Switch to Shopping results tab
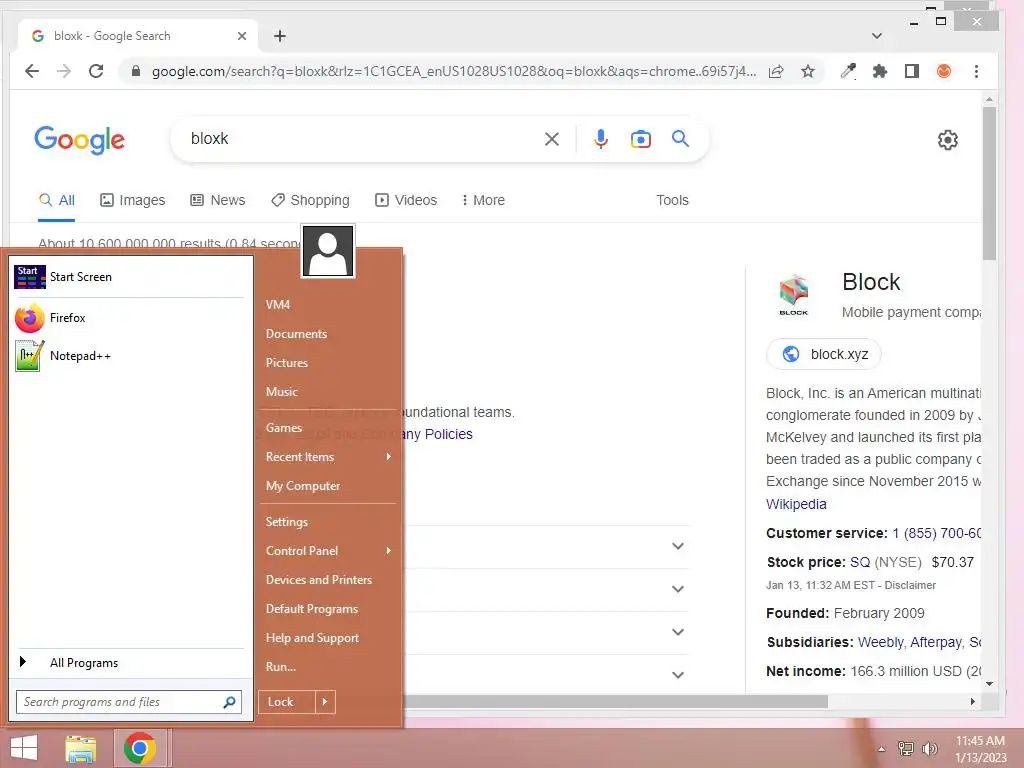 pos(310,200)
